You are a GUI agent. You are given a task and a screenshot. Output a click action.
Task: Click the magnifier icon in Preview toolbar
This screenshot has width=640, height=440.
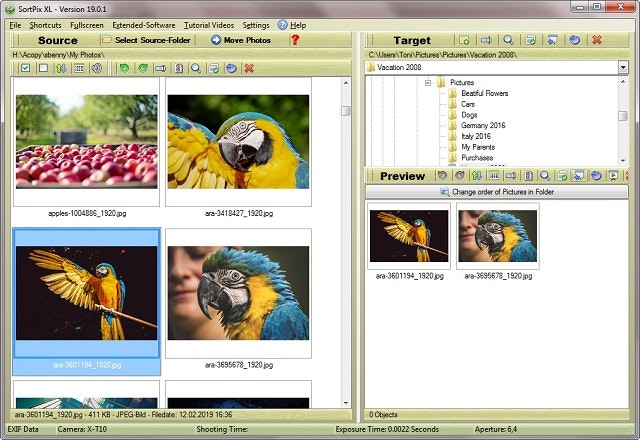coord(544,176)
